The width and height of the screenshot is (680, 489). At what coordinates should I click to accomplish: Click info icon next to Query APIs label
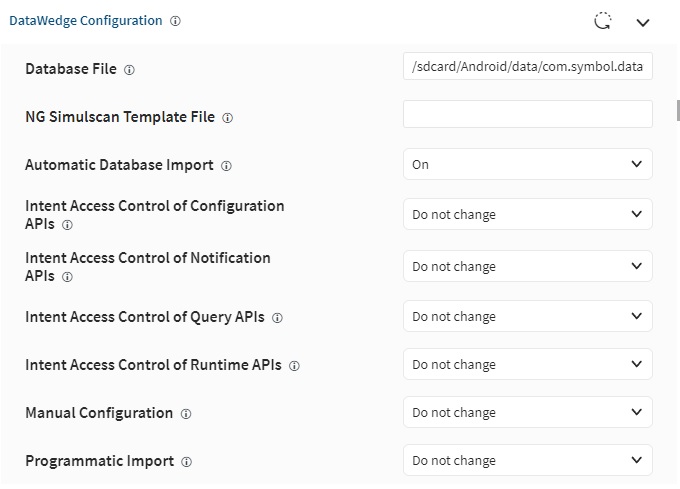pyautogui.click(x=278, y=318)
